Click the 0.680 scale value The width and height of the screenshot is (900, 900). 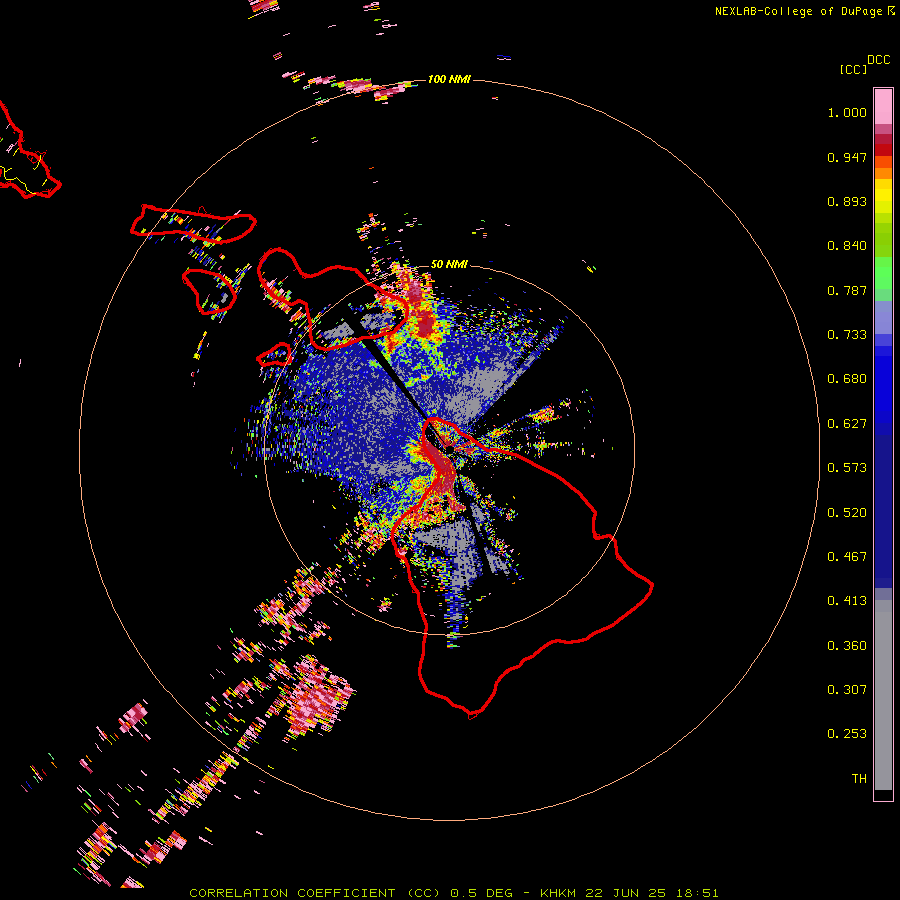pos(847,379)
